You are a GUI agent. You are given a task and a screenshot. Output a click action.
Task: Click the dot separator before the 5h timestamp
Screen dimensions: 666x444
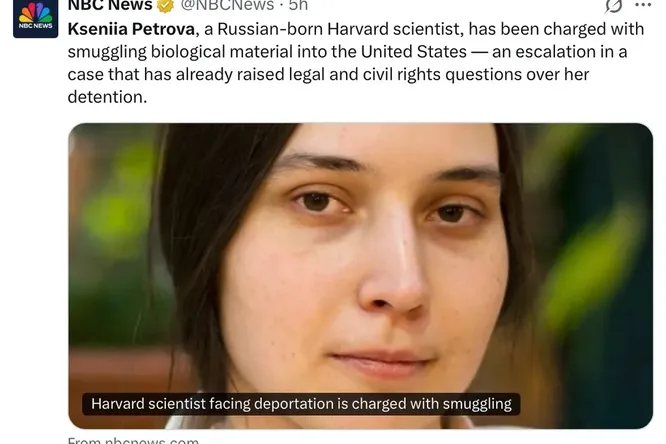281,6
